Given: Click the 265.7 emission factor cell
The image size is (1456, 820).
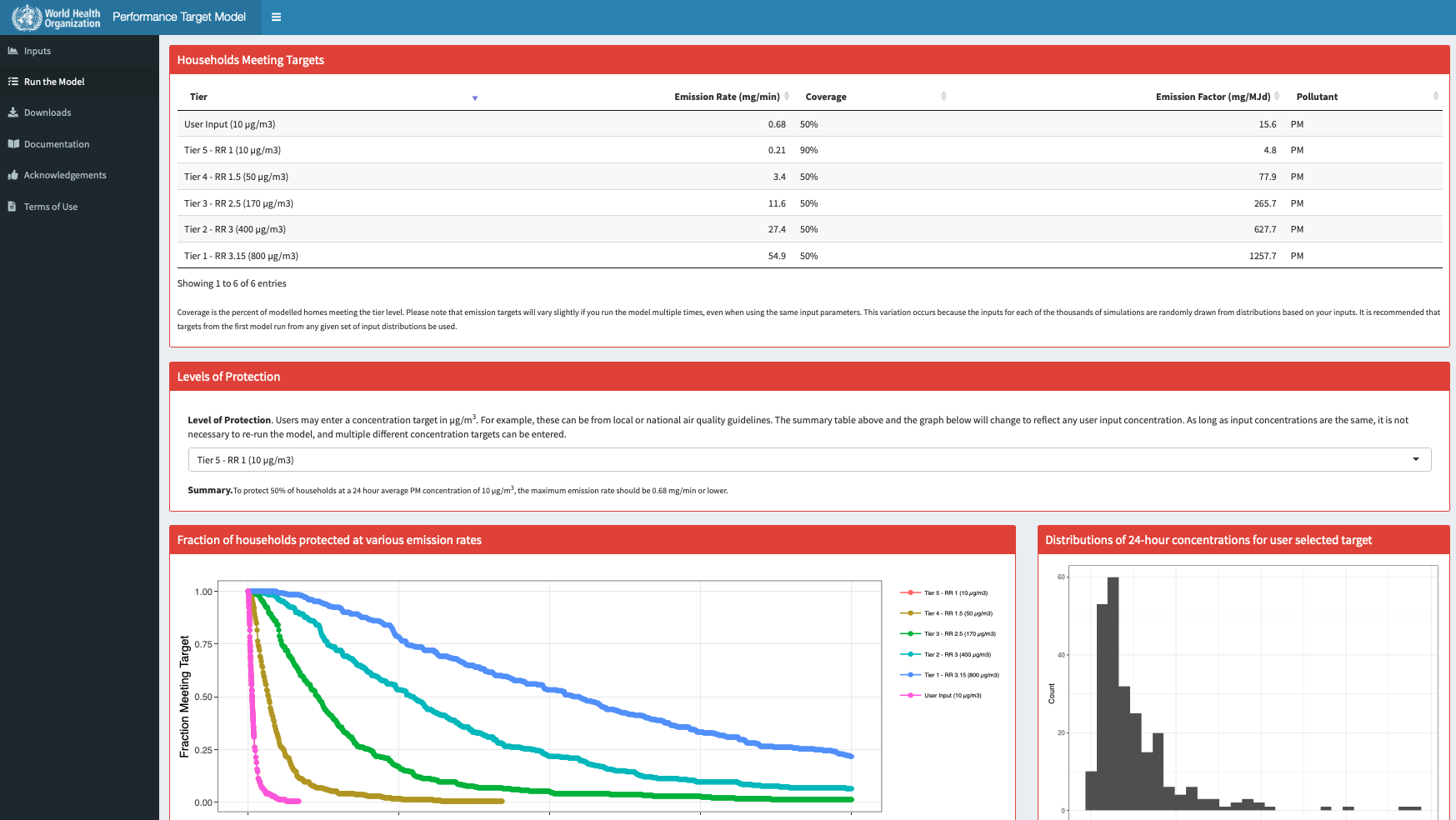Looking at the screenshot, I should [x=1265, y=203].
